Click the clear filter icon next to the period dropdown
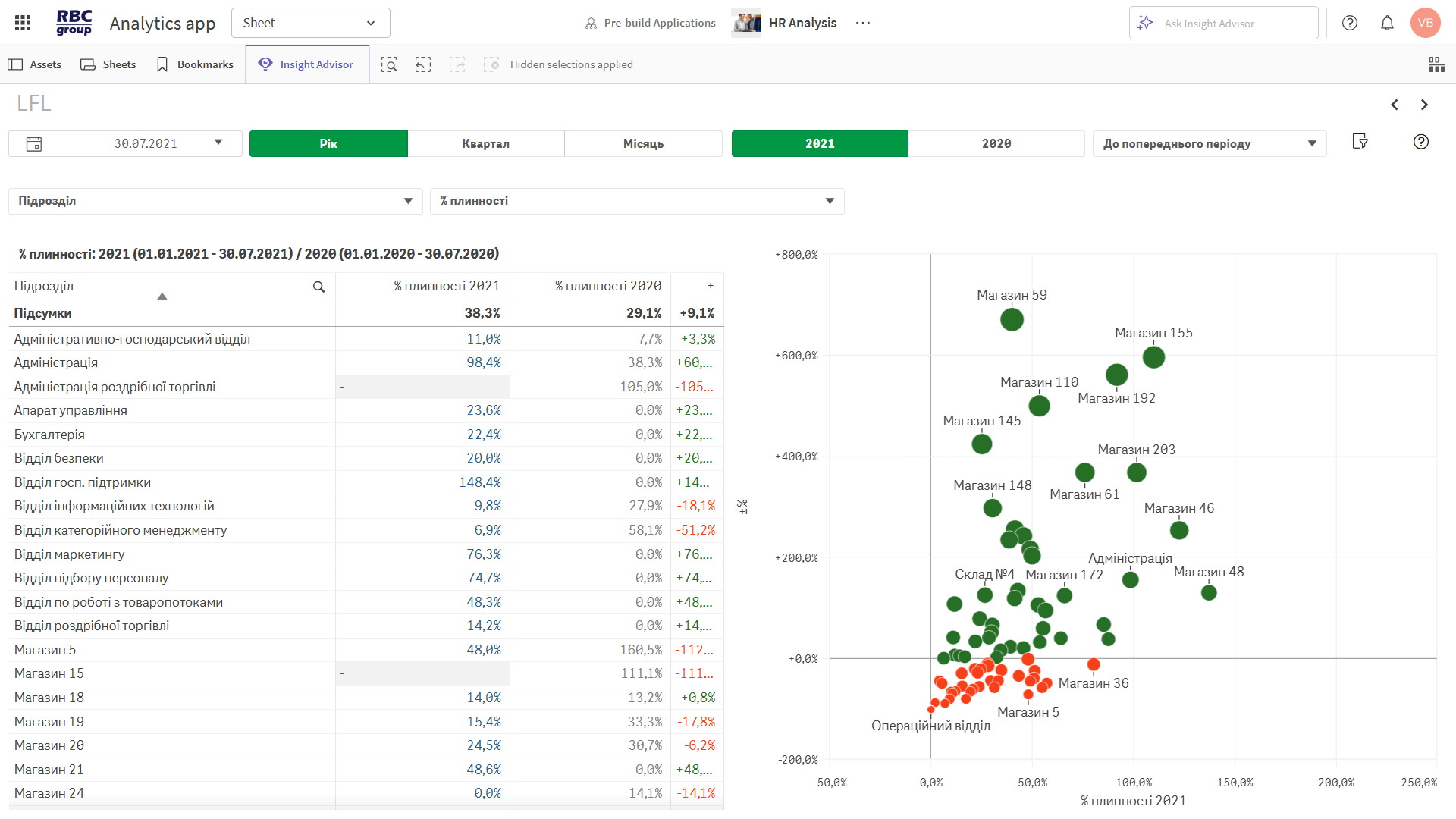Viewport: 1456px width, 819px height. point(1360,142)
